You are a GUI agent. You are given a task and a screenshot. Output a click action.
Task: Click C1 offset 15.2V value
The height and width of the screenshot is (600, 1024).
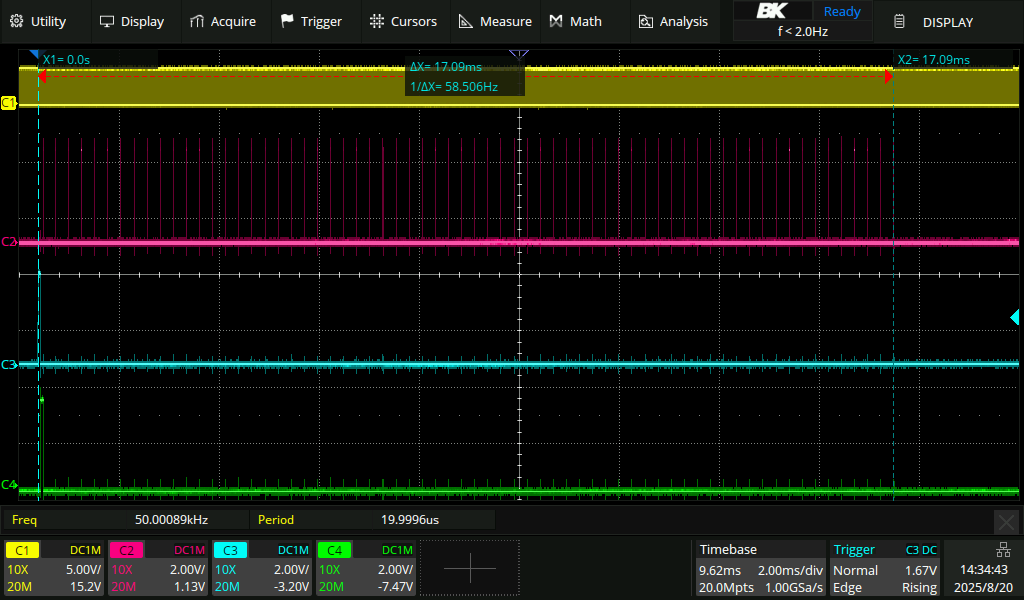point(86,586)
